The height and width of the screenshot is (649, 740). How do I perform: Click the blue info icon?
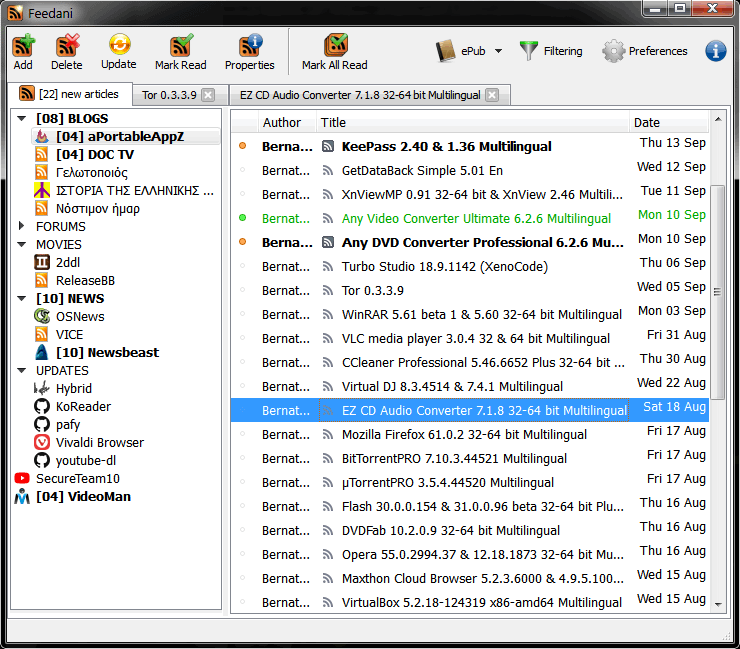(x=716, y=51)
